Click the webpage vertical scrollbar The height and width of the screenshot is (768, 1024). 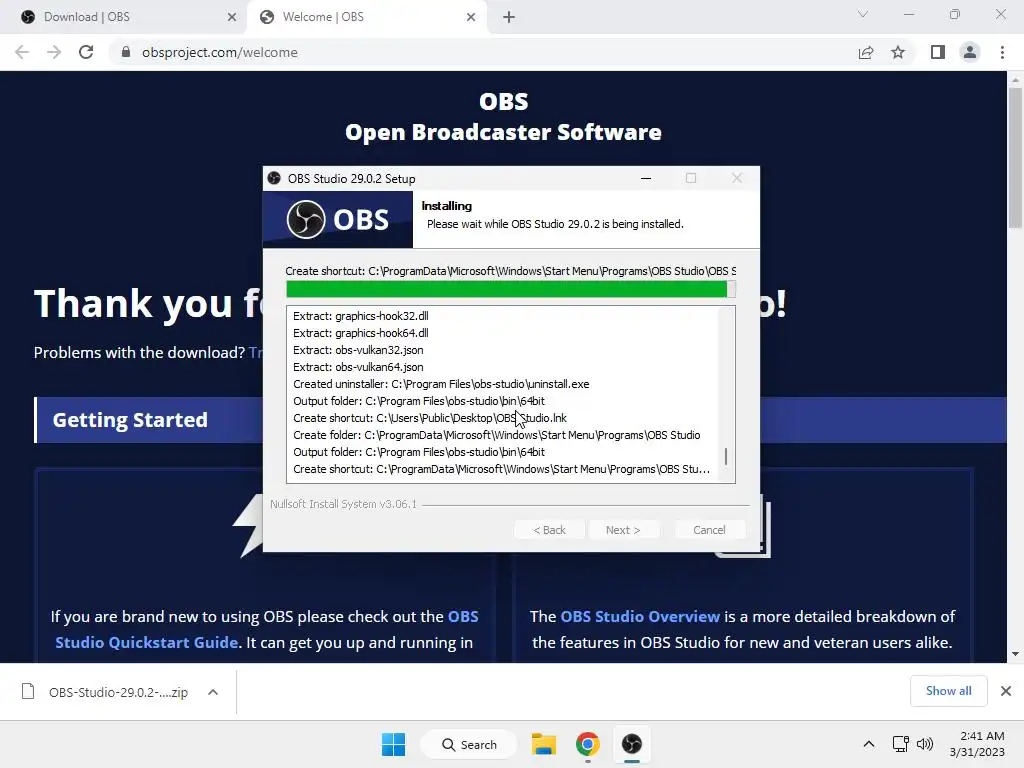point(1015,157)
